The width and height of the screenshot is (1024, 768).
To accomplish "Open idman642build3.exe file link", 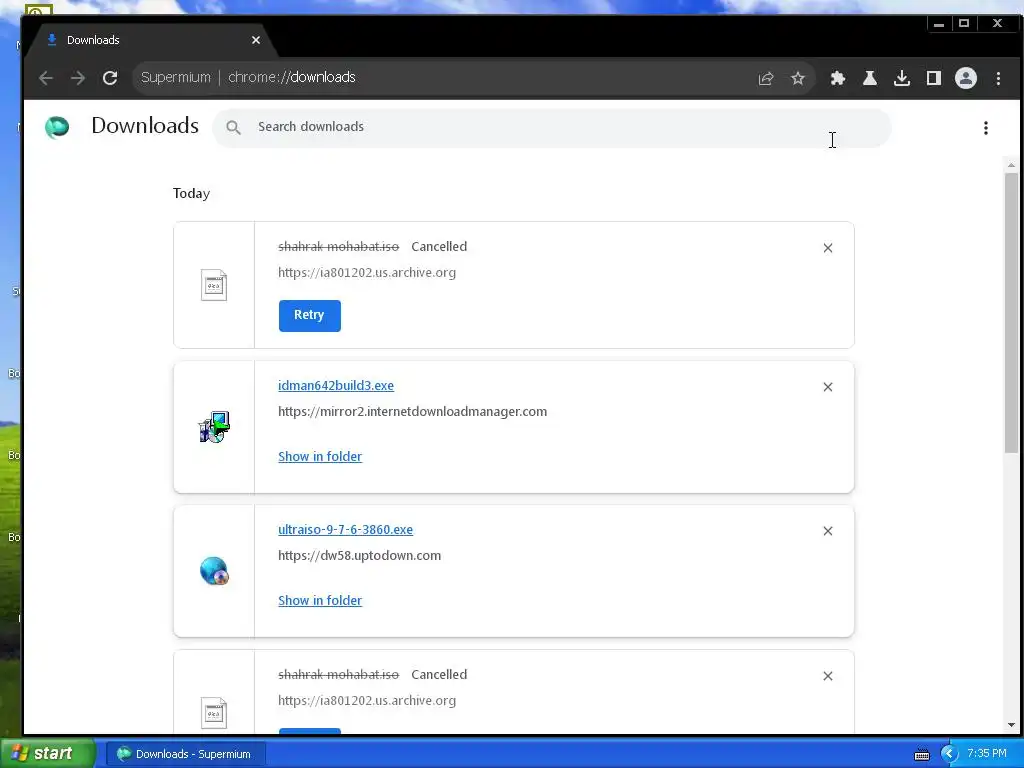I will tap(336, 385).
